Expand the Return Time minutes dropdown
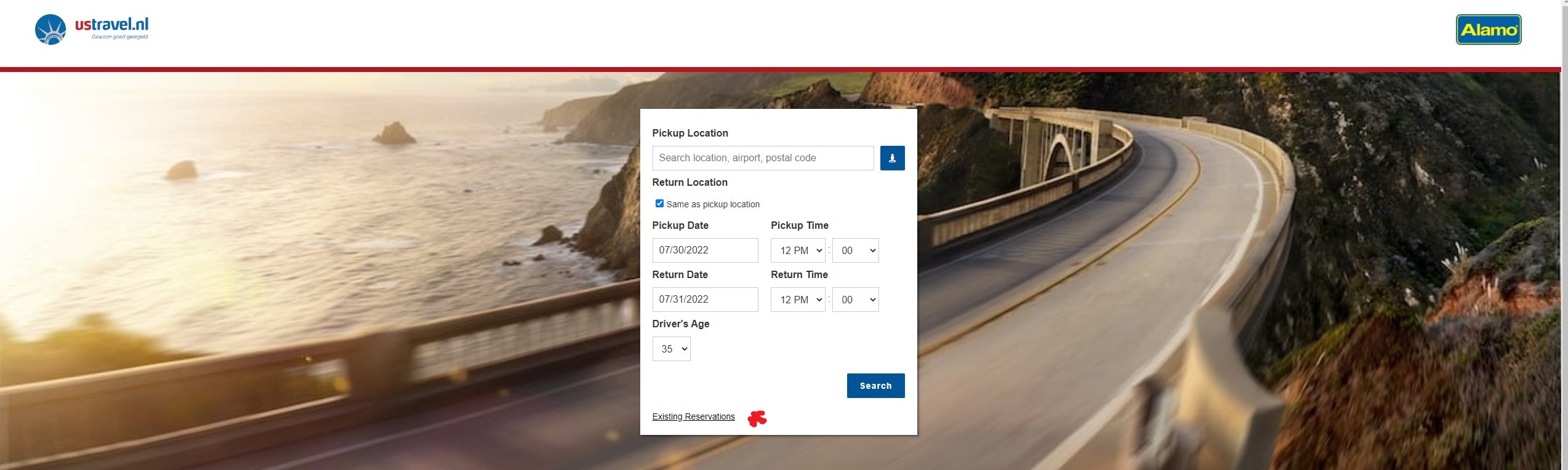This screenshot has height=470, width=1568. click(x=855, y=300)
